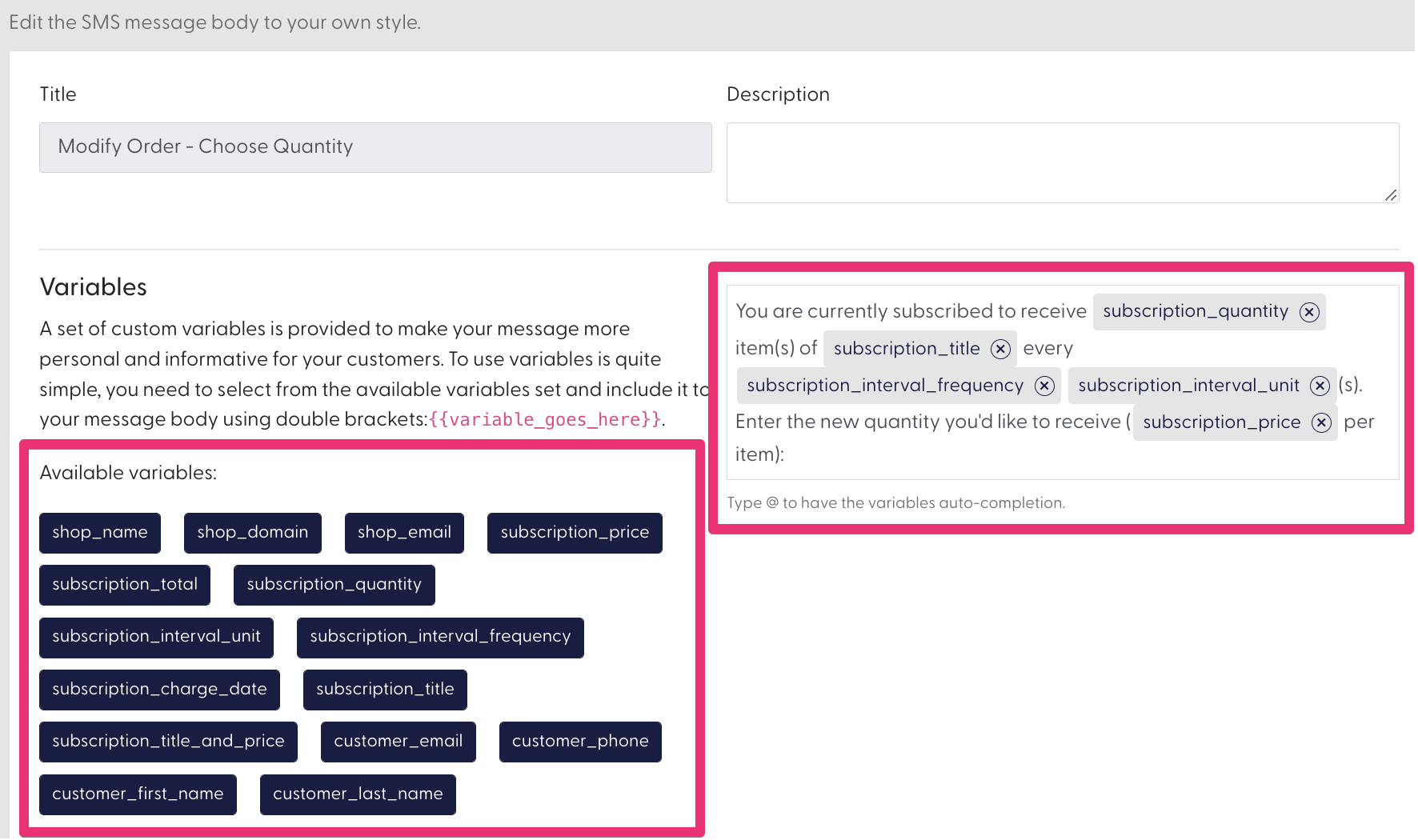The height and width of the screenshot is (840, 1418).
Task: Select subscription_title in available variables list
Action: point(385,690)
